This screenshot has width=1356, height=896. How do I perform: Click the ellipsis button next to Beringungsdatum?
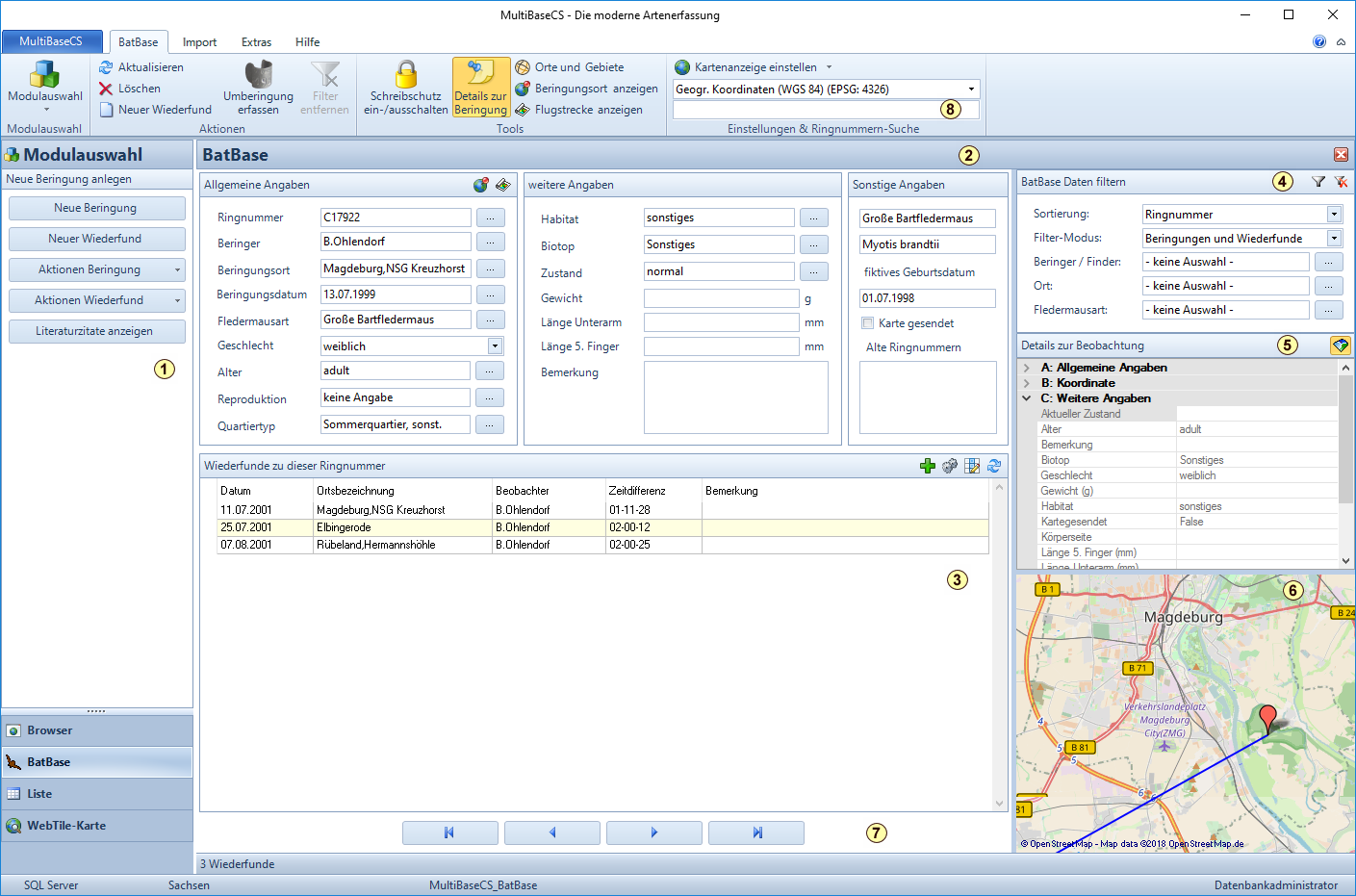[490, 294]
